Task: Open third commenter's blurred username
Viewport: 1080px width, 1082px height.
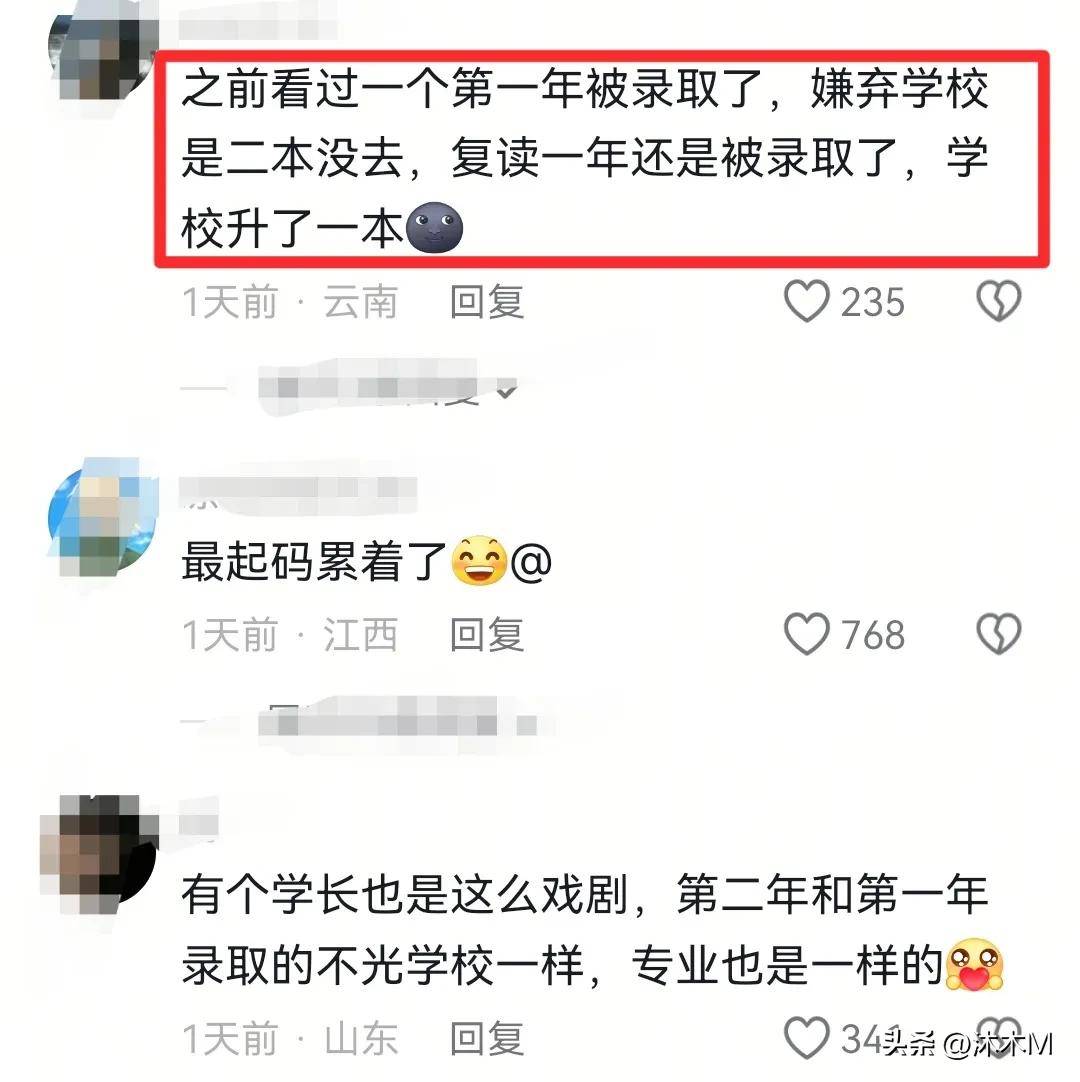Action: 199,823
